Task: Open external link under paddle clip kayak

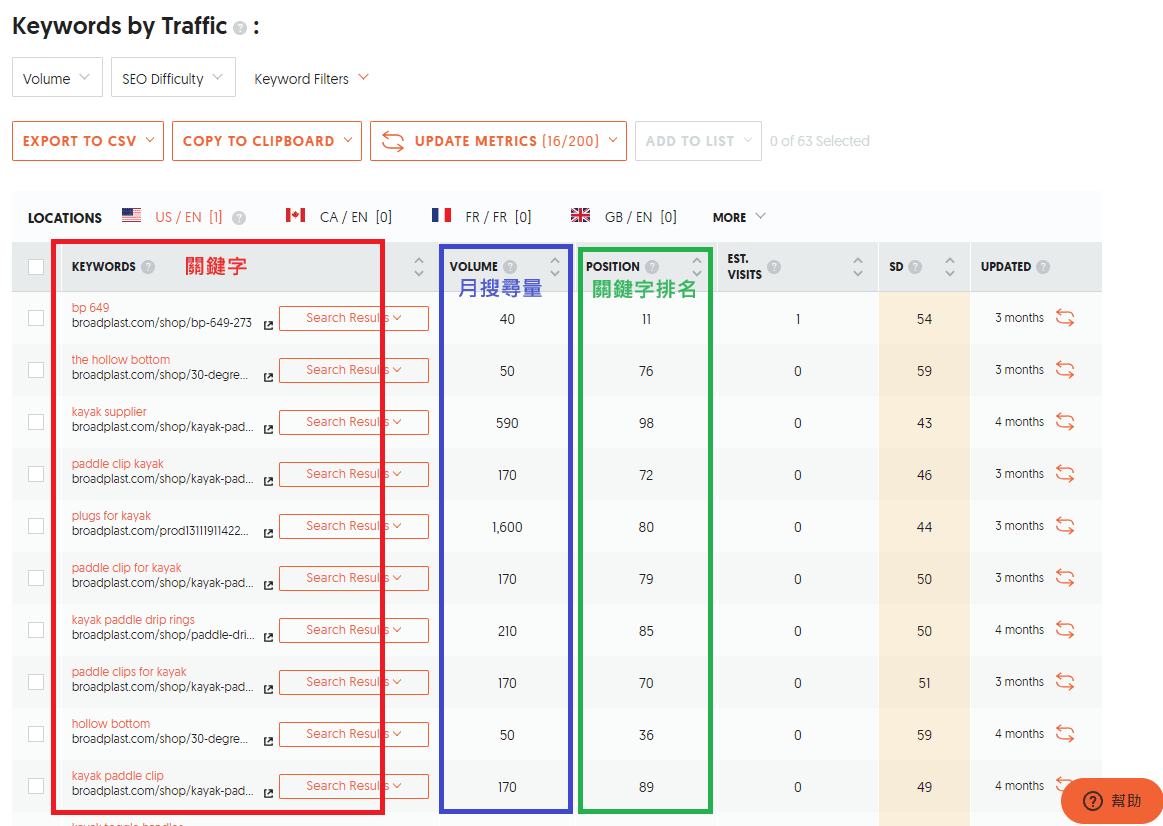Action: (268, 480)
